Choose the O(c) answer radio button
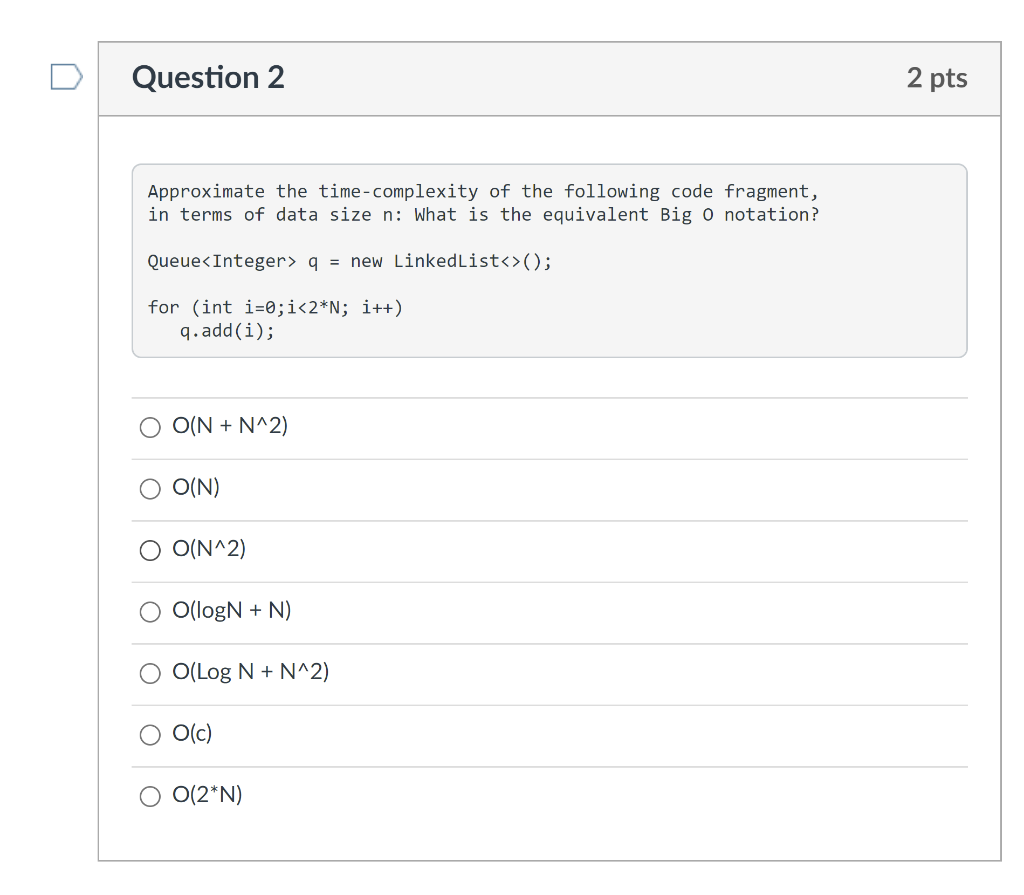Viewport: 1024px width, 895px height. (x=150, y=734)
